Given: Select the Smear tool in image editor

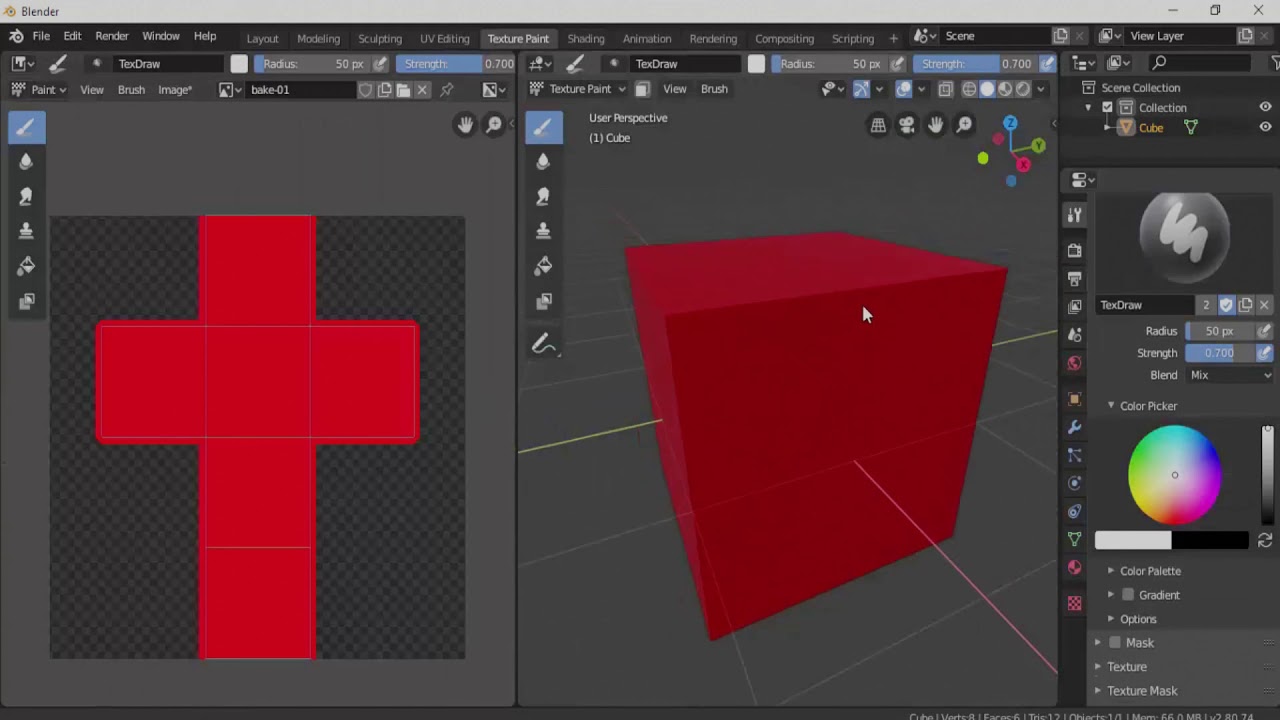Looking at the screenshot, I should pyautogui.click(x=26, y=196).
